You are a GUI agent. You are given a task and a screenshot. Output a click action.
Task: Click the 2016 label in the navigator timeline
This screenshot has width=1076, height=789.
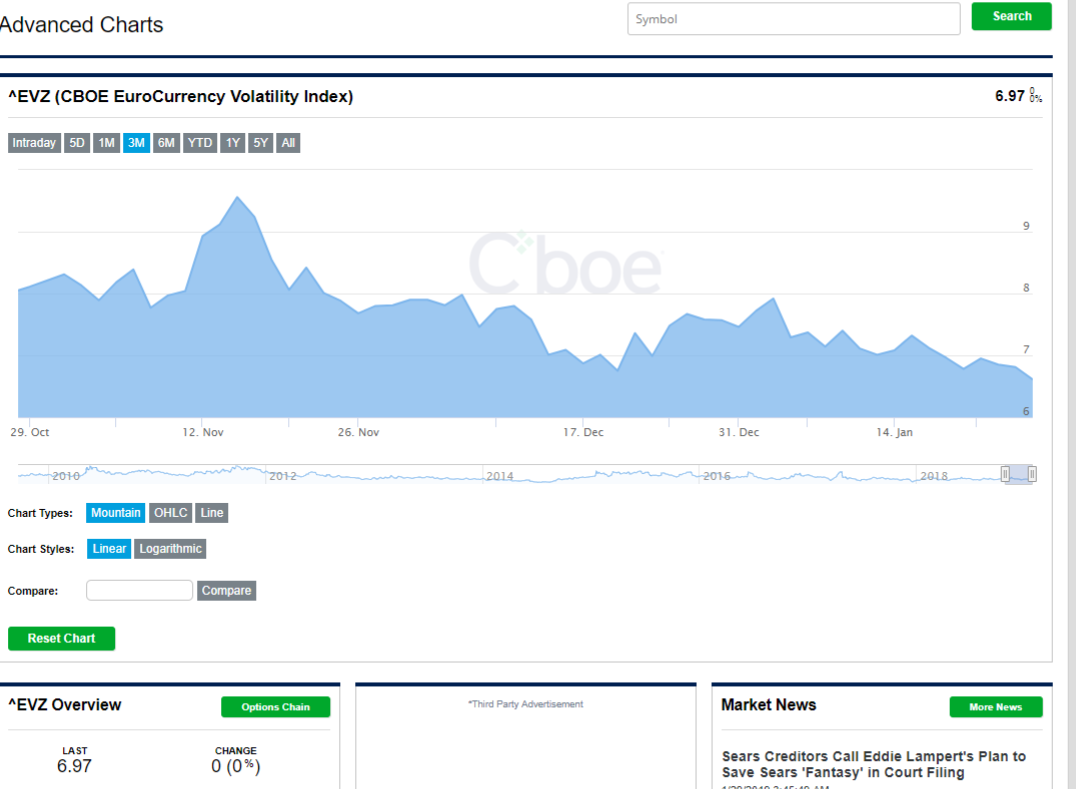[x=716, y=475]
